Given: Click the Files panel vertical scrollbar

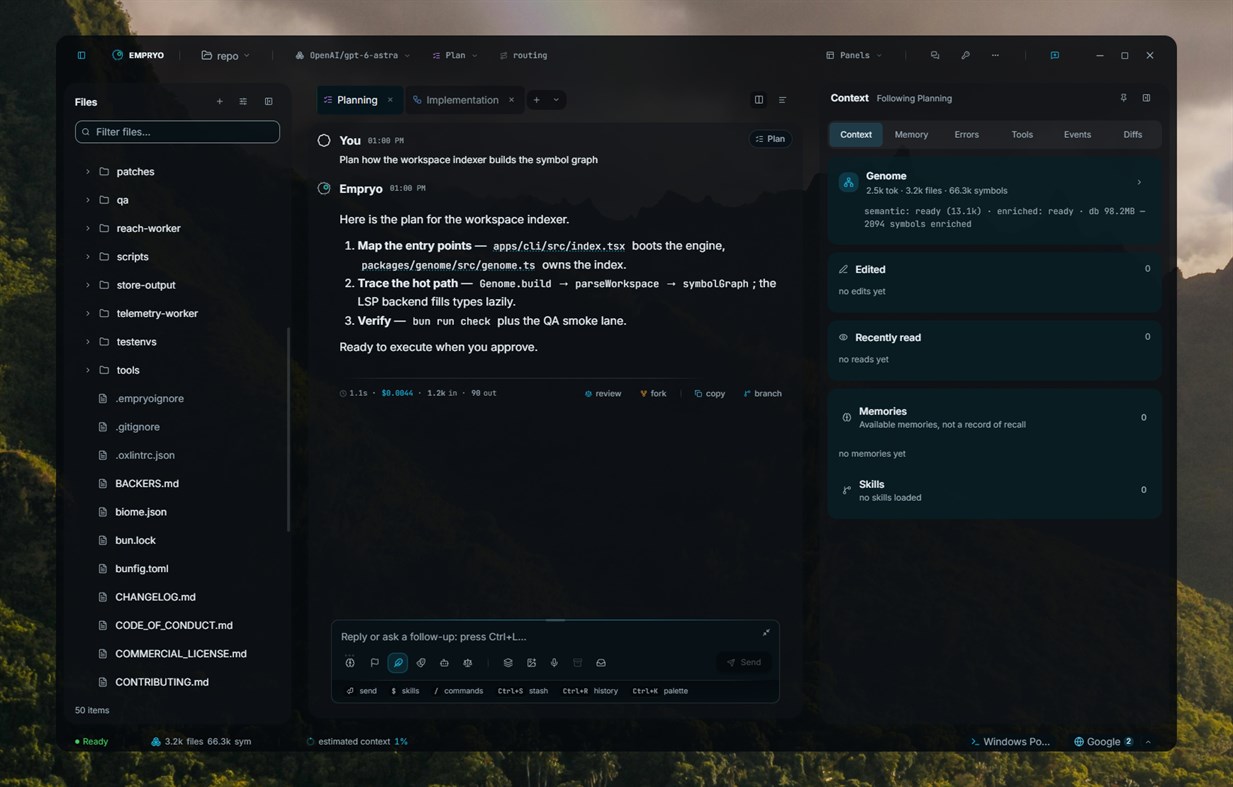Looking at the screenshot, I should tap(288, 430).
